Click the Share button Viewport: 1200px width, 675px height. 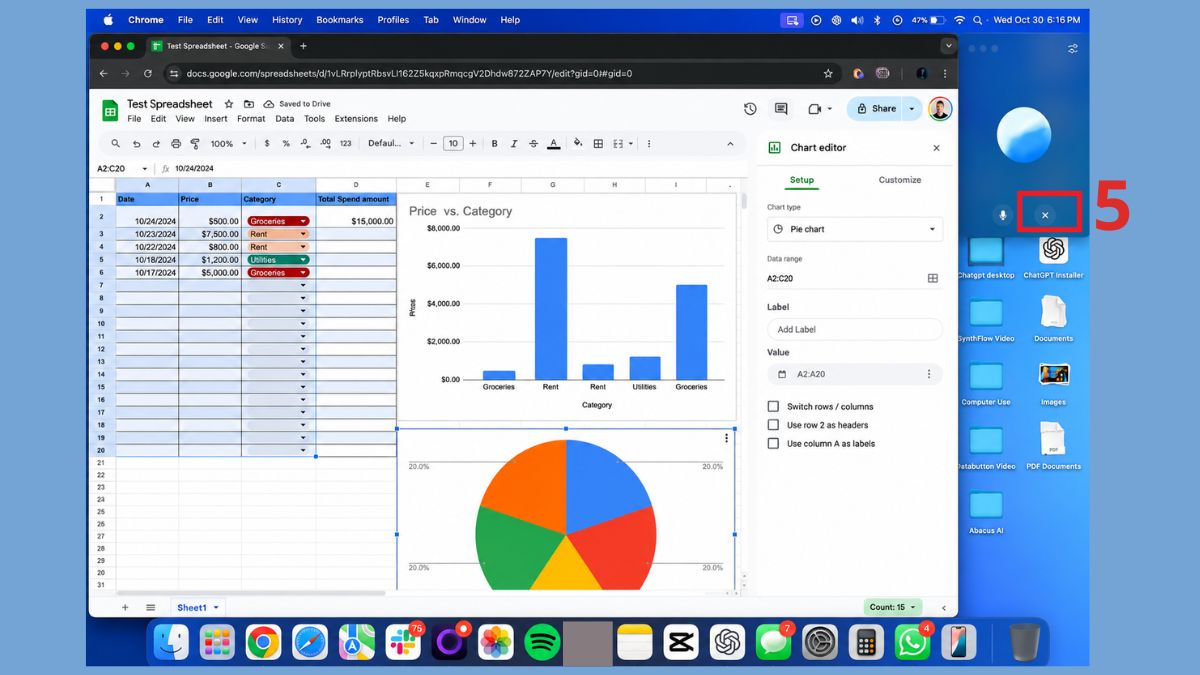(x=876, y=109)
